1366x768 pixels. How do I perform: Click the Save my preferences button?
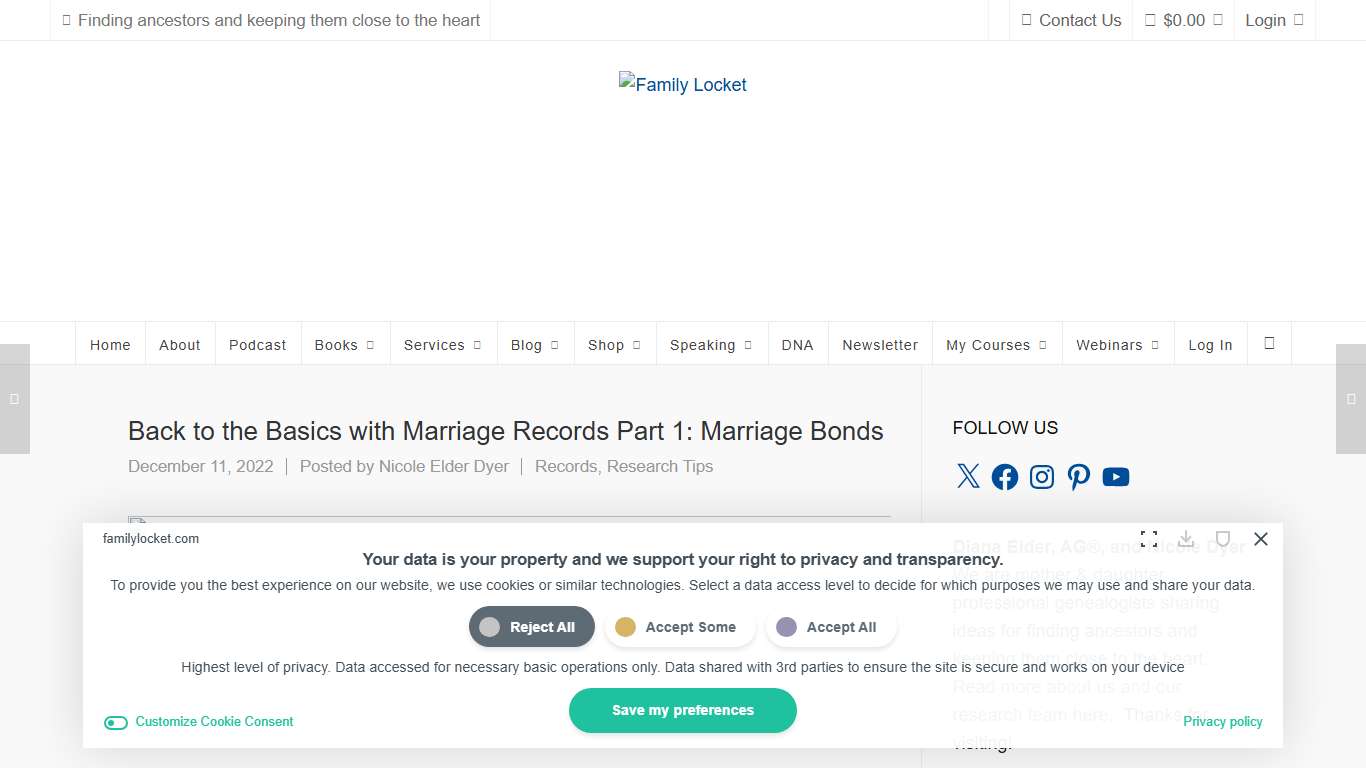click(683, 710)
